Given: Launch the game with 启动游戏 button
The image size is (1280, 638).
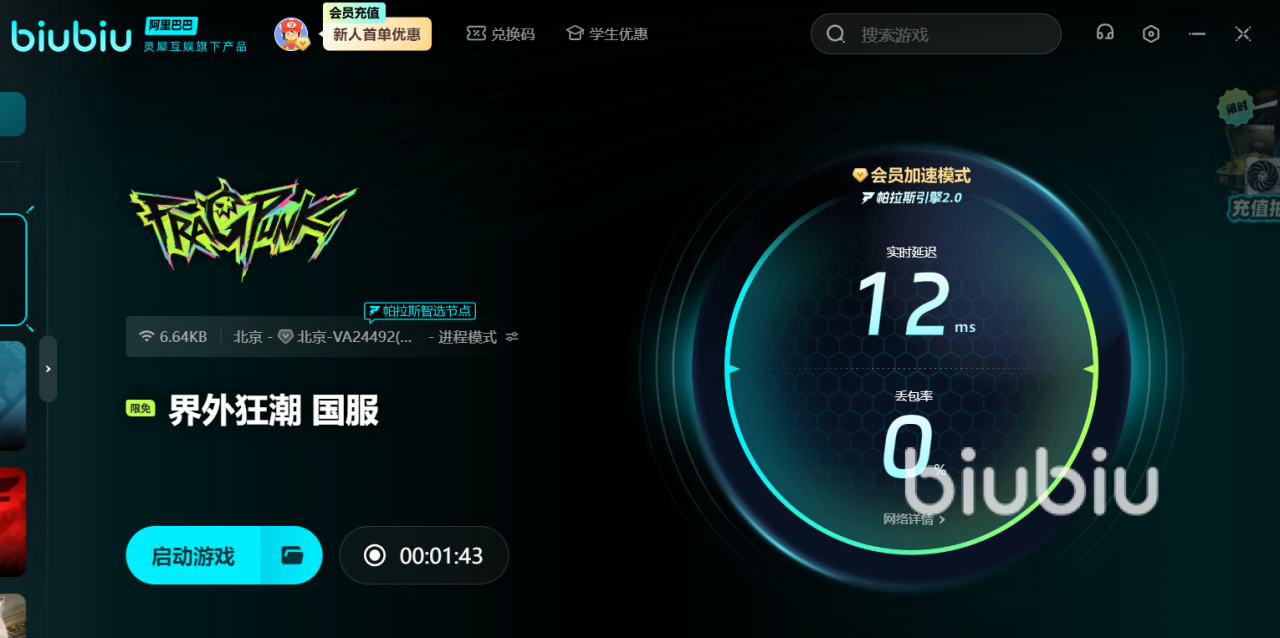Looking at the screenshot, I should [x=193, y=555].
